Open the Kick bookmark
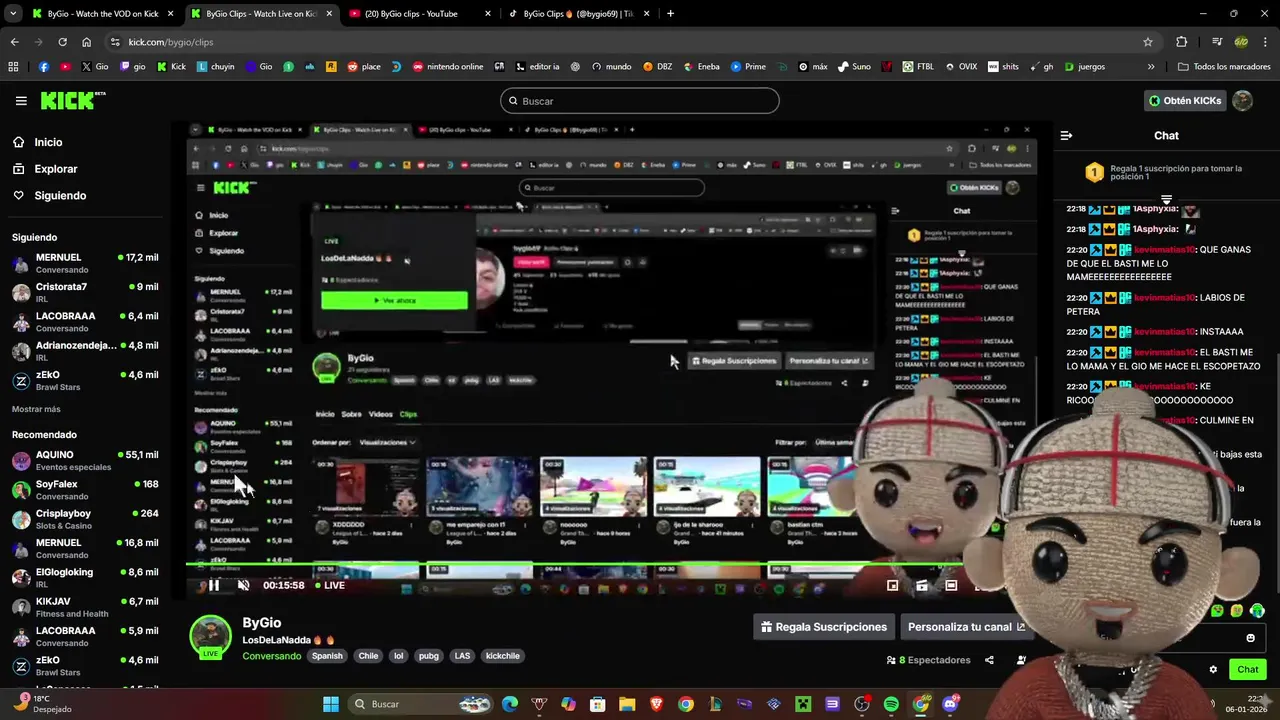The height and width of the screenshot is (720, 1280). click(x=171, y=67)
